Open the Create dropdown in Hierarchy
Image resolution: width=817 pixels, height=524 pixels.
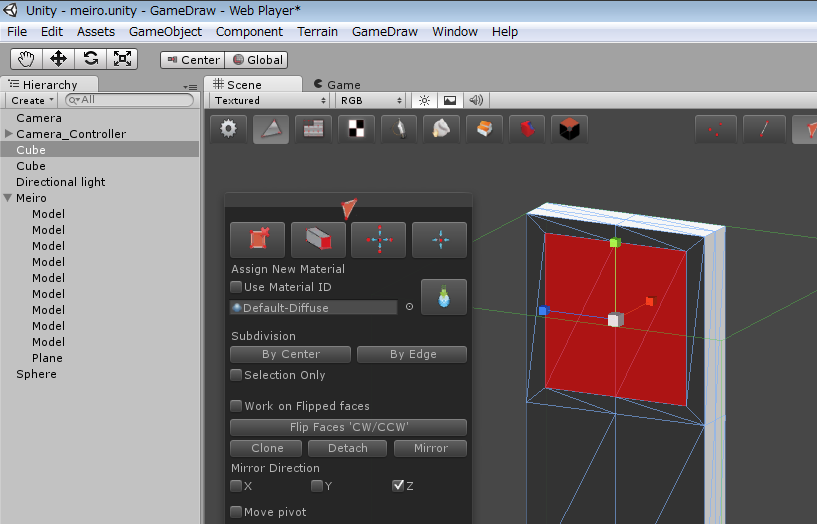32,100
